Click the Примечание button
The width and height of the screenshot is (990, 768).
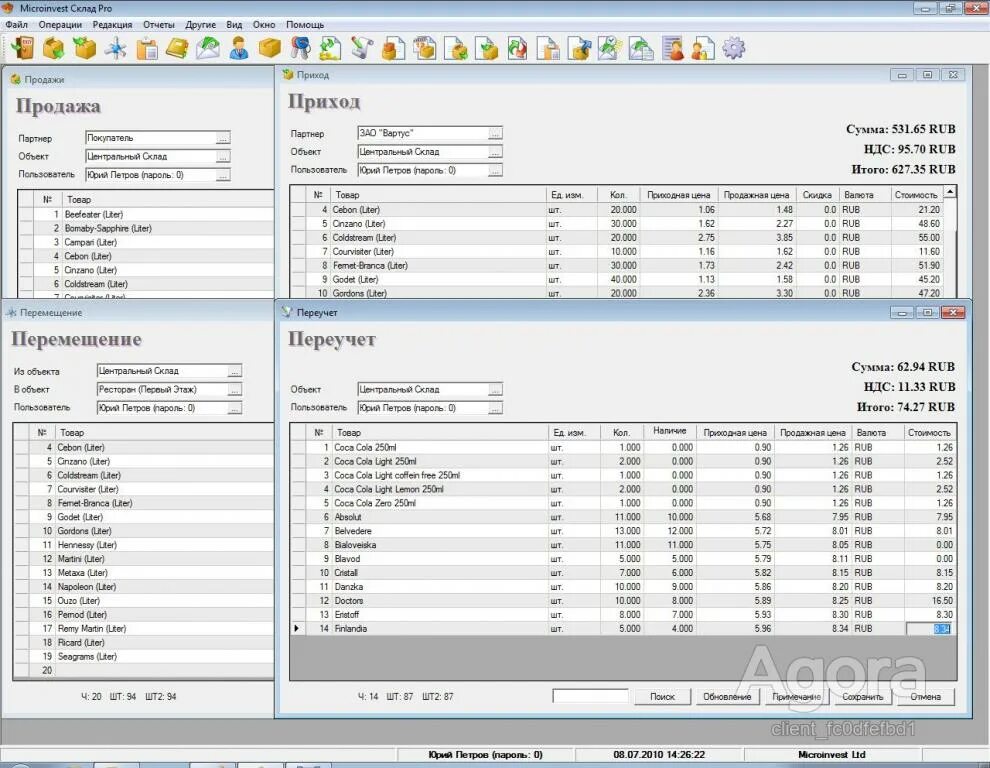click(x=796, y=697)
